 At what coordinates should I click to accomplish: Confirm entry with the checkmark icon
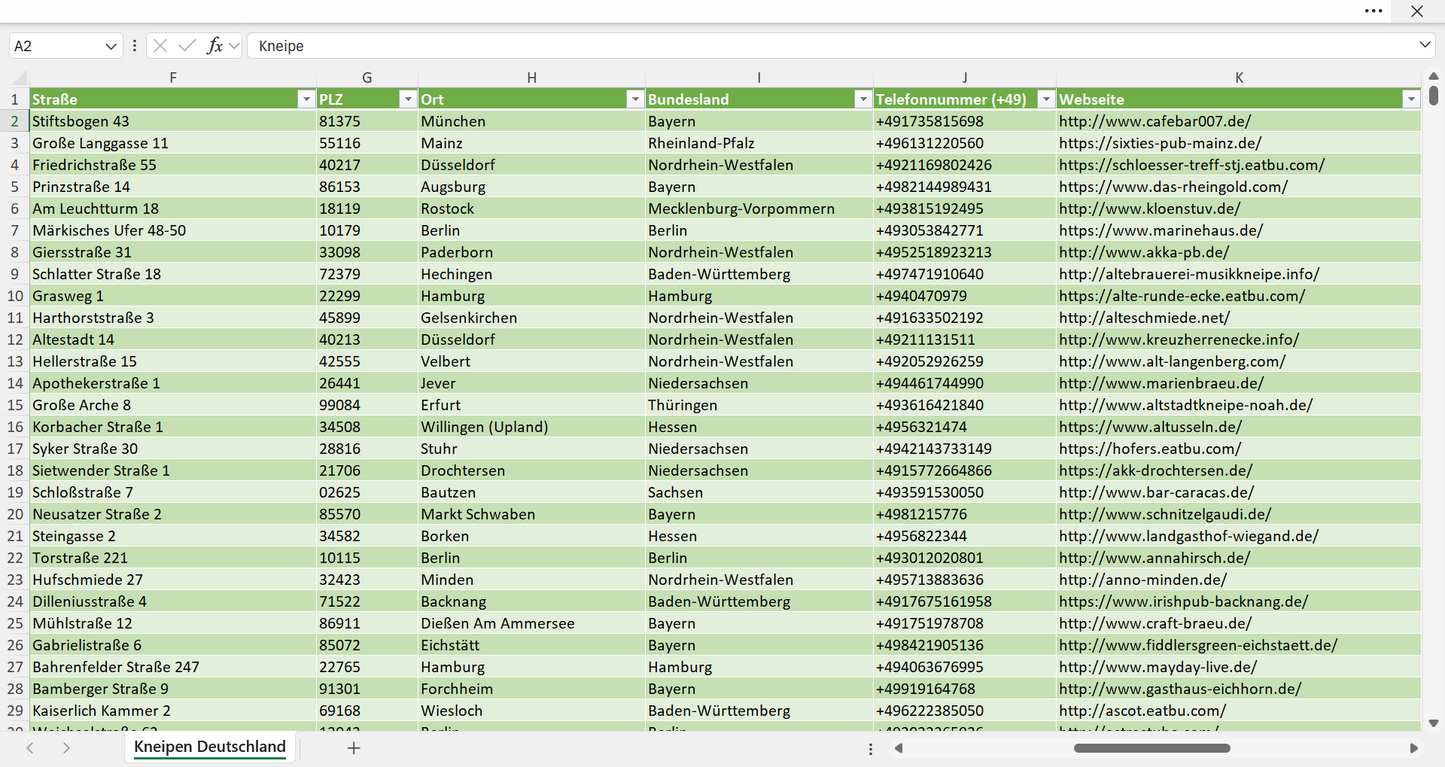187,46
